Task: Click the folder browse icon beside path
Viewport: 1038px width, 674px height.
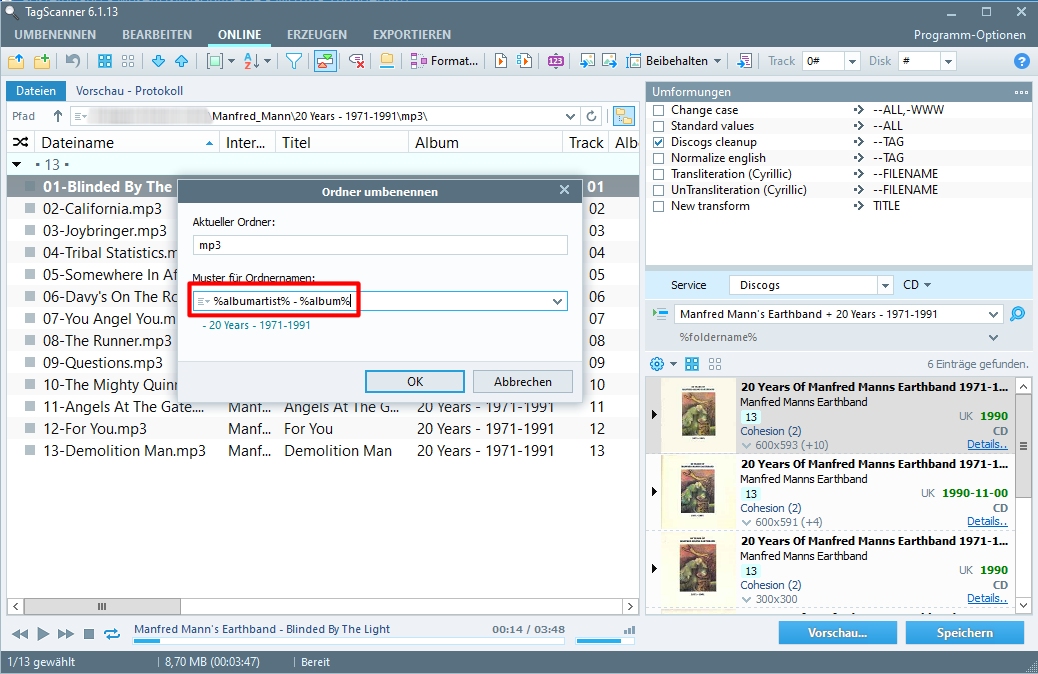Action: [623, 116]
